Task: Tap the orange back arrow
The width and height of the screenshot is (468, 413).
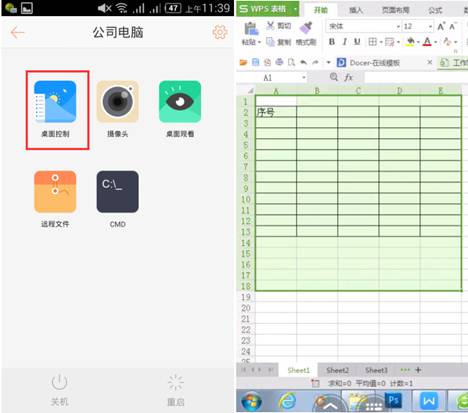Action: point(17,32)
